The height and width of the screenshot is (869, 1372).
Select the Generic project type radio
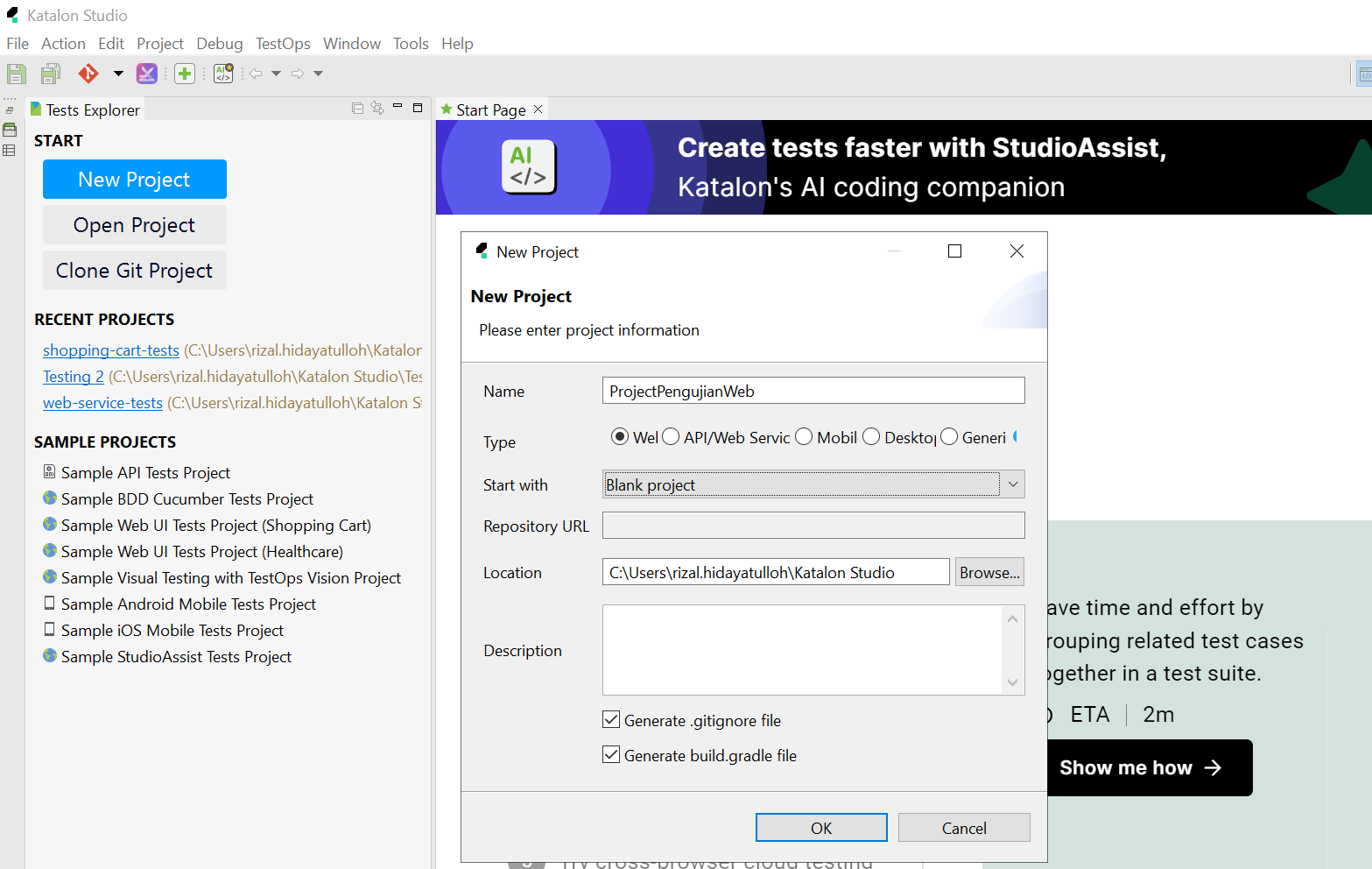949,436
